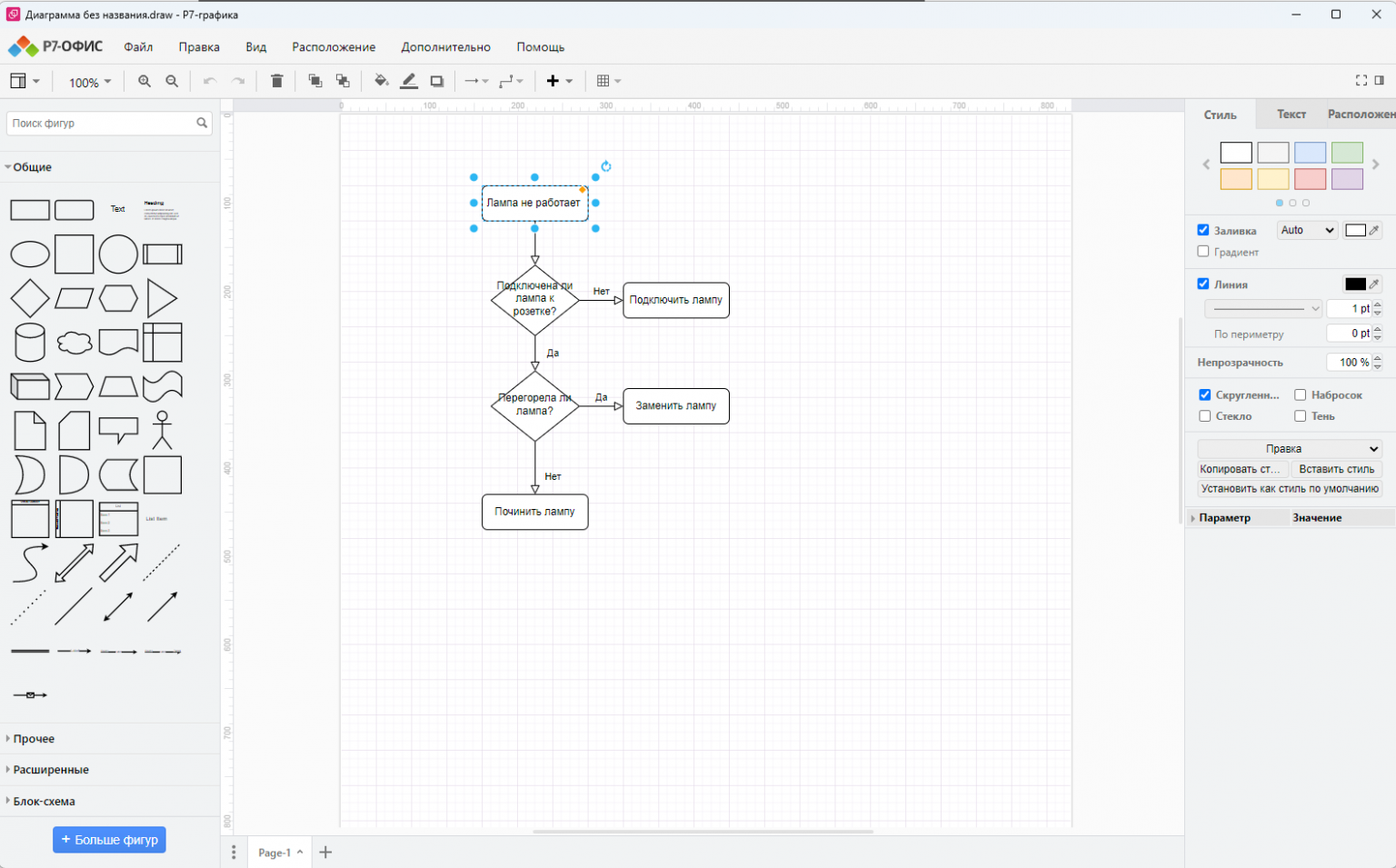Open the Расположение menu
This screenshot has width=1396, height=868.
334,47
